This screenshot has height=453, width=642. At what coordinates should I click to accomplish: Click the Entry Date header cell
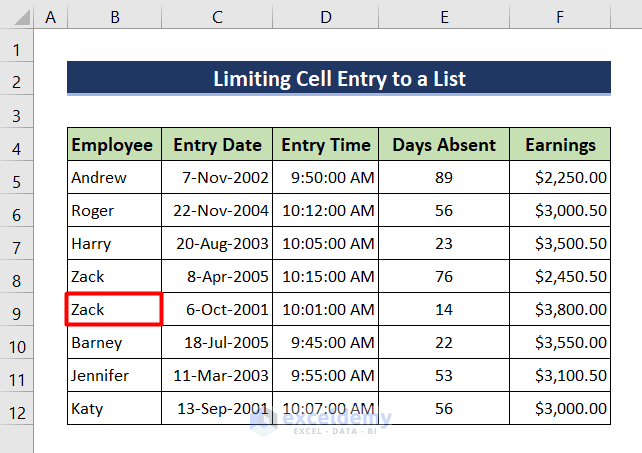217,145
